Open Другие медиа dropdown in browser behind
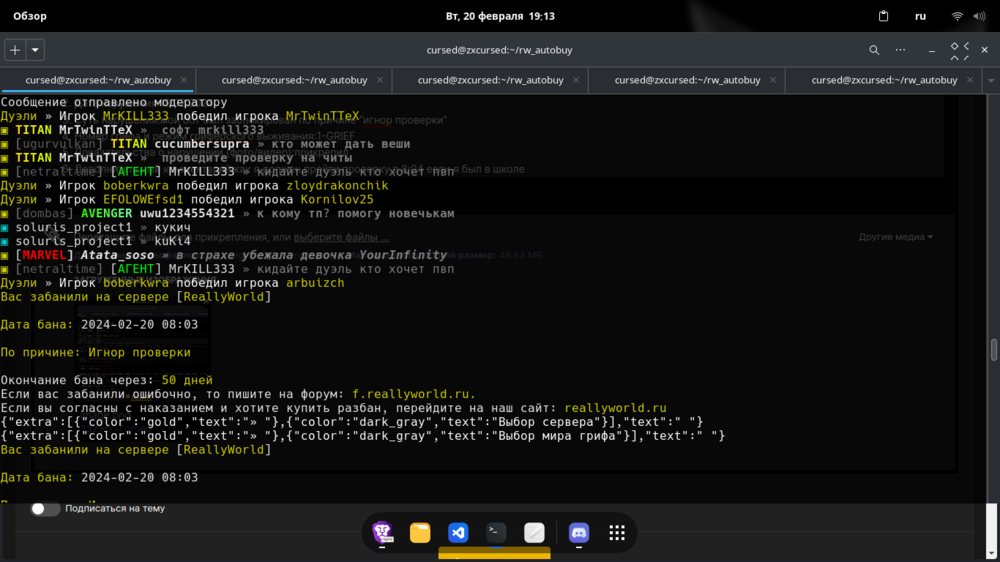 click(x=895, y=237)
